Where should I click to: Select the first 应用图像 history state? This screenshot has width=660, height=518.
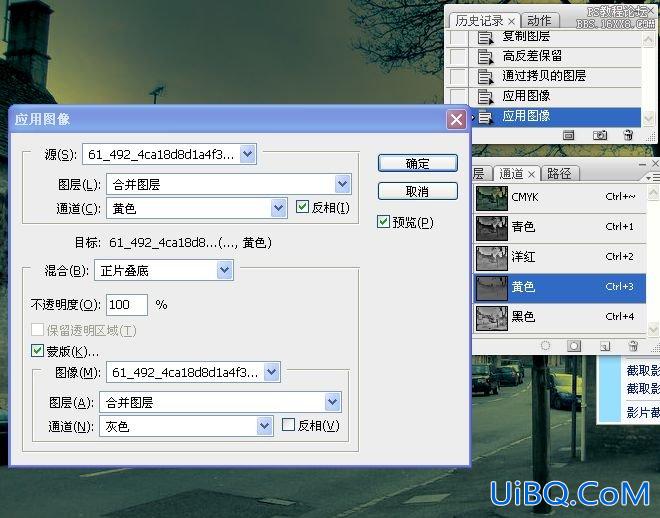555,96
